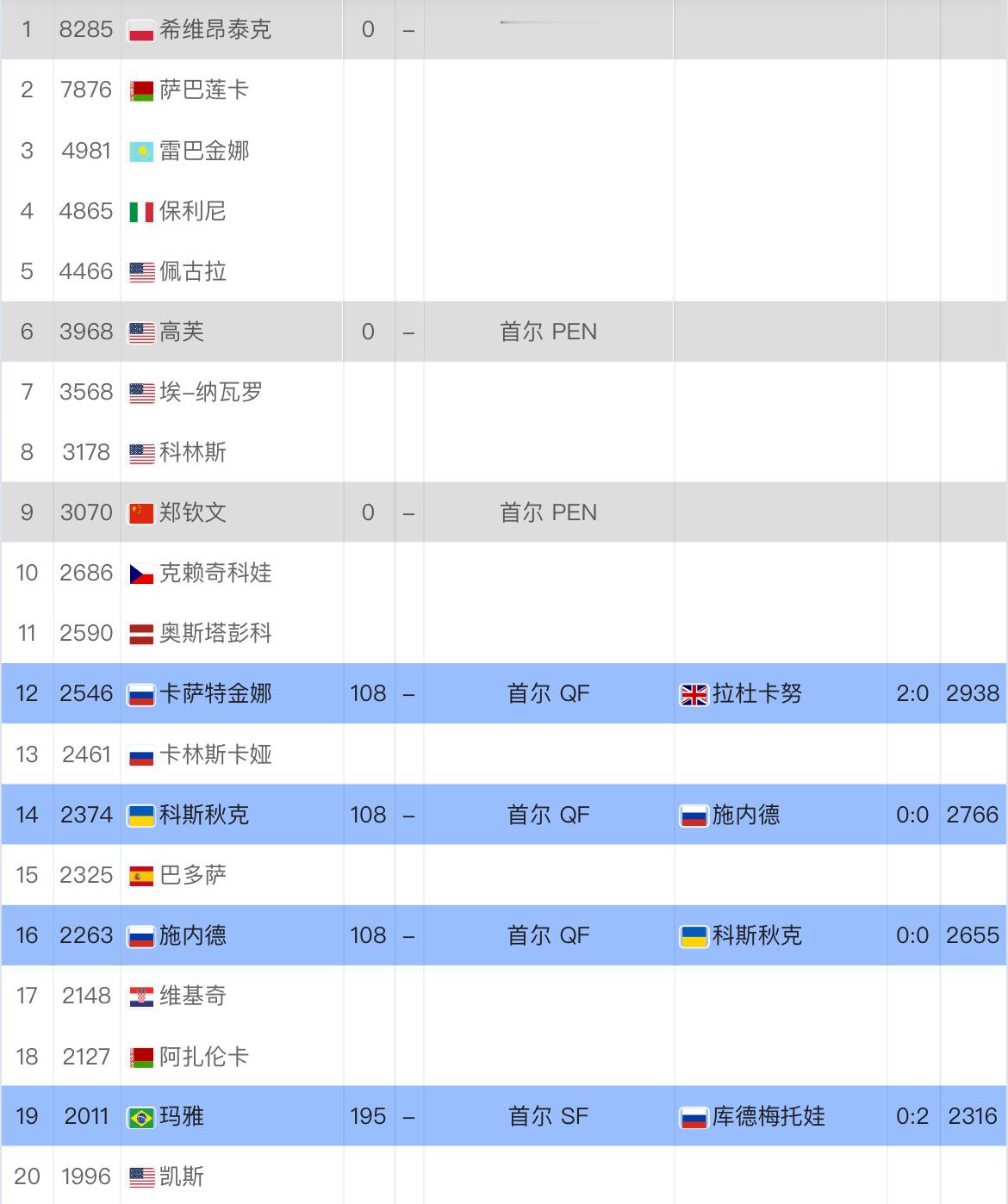
Task: Click points value 8285 in rank 1
Action: pyautogui.click(x=86, y=29)
